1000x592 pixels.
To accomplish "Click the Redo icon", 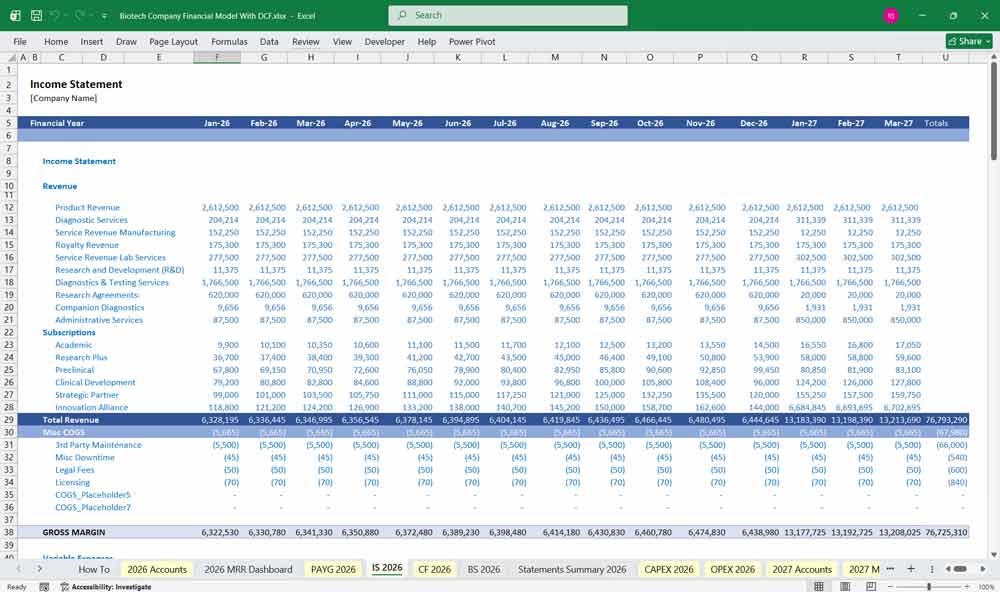I will tap(78, 14).
